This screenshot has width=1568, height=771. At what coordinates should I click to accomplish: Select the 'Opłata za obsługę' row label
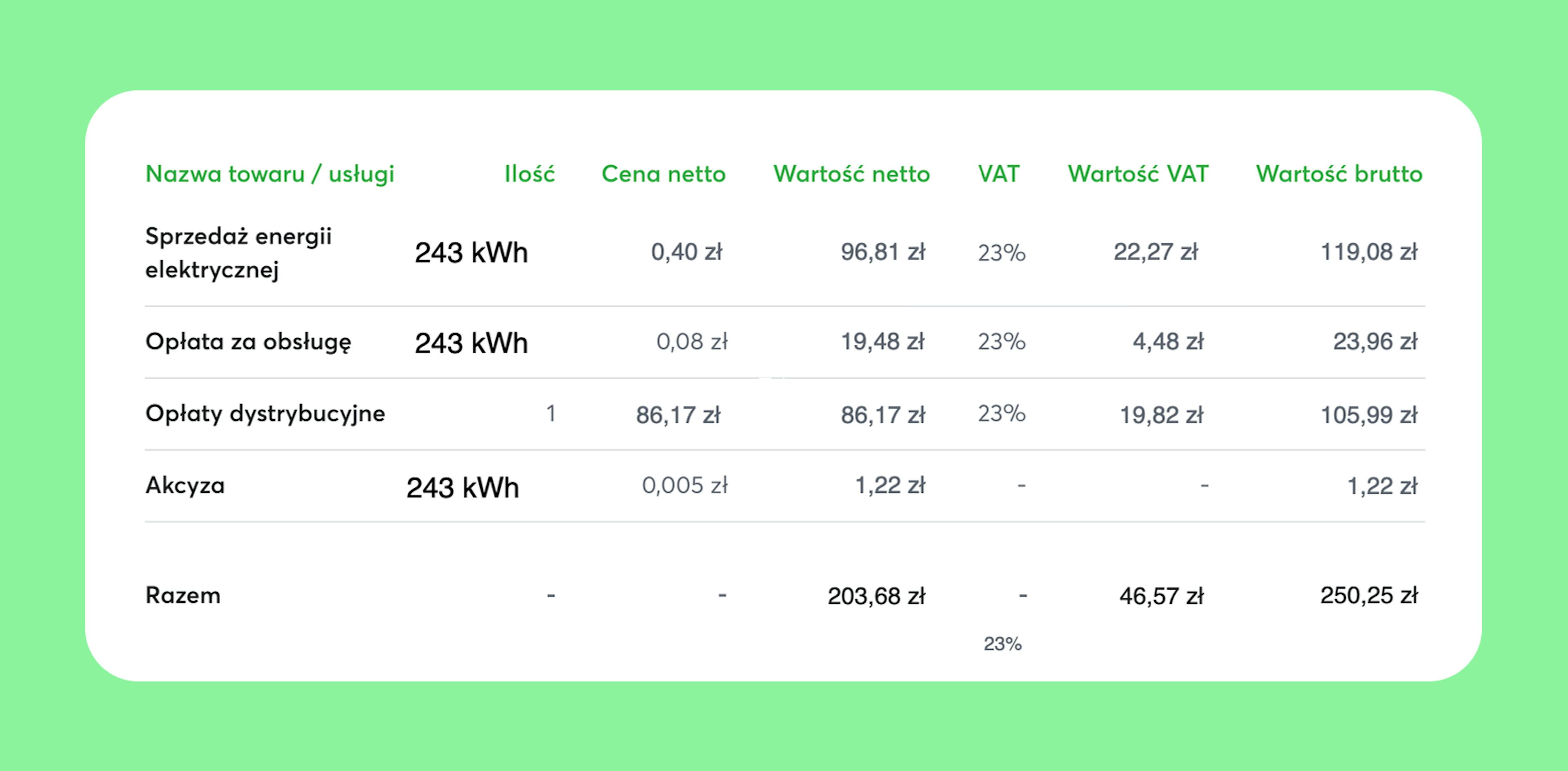point(248,342)
